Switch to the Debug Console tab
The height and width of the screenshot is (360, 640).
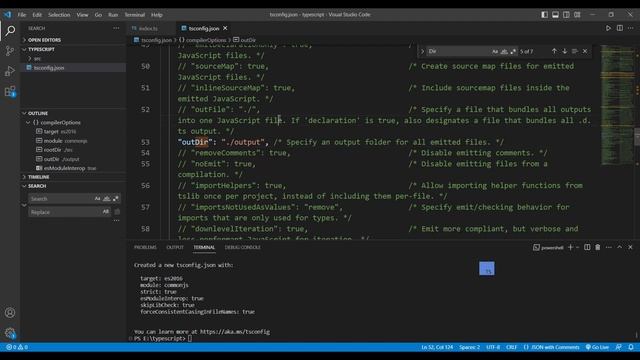tap(242, 247)
